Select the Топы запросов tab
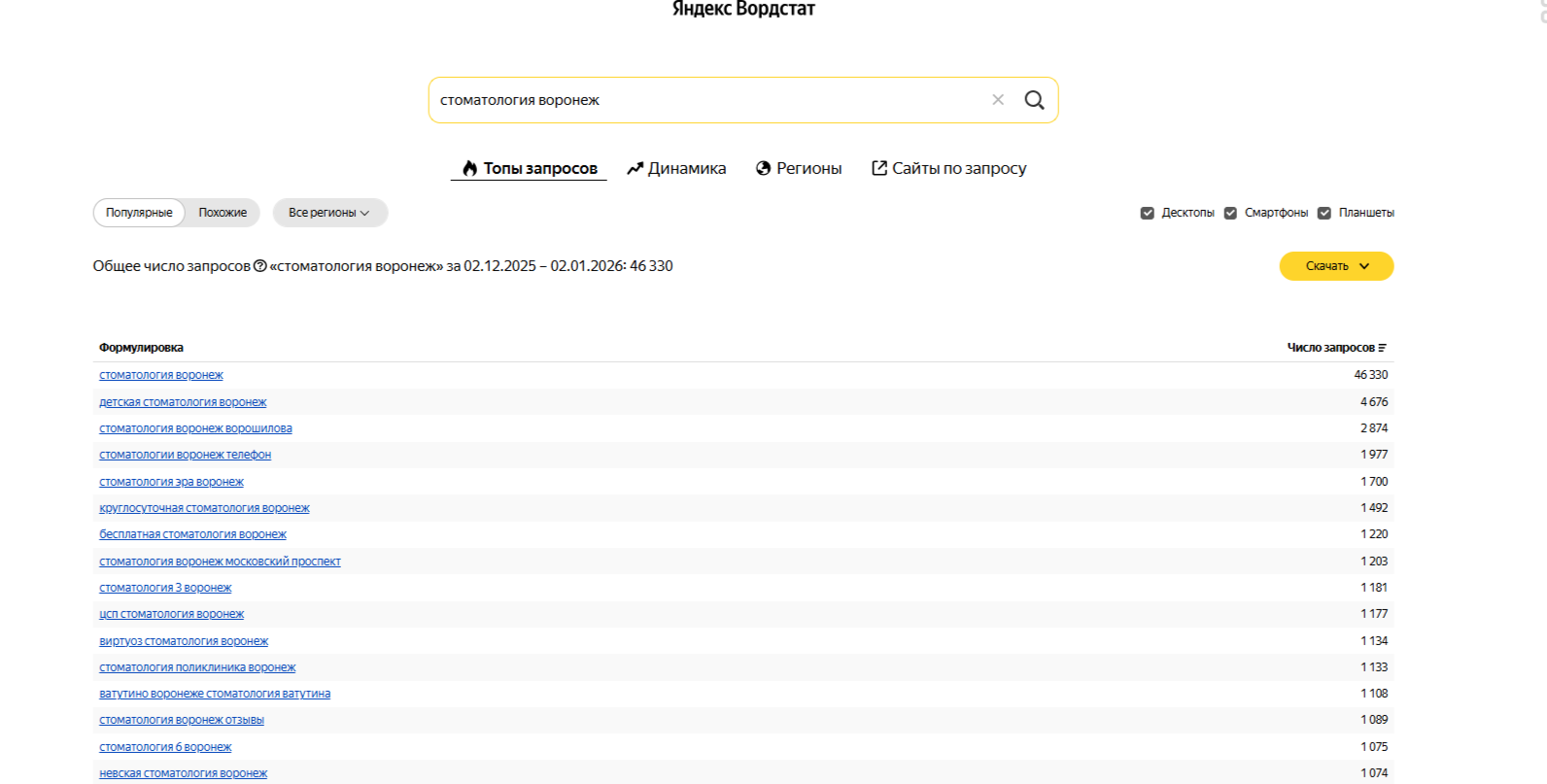 [530, 168]
